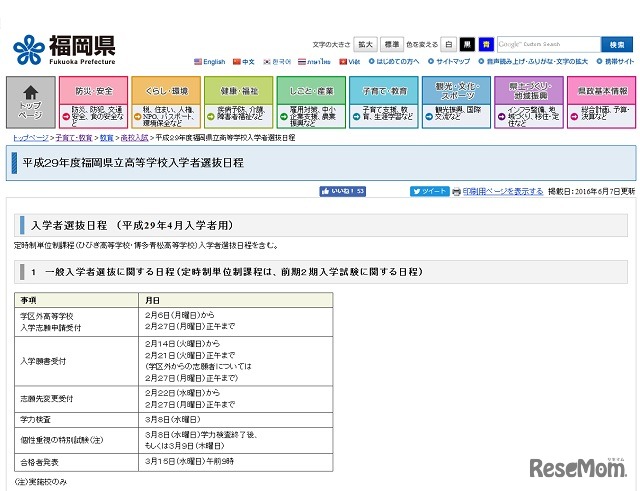
Task: Click the Chinese flag icon beside 中文
Action: [x=237, y=62]
